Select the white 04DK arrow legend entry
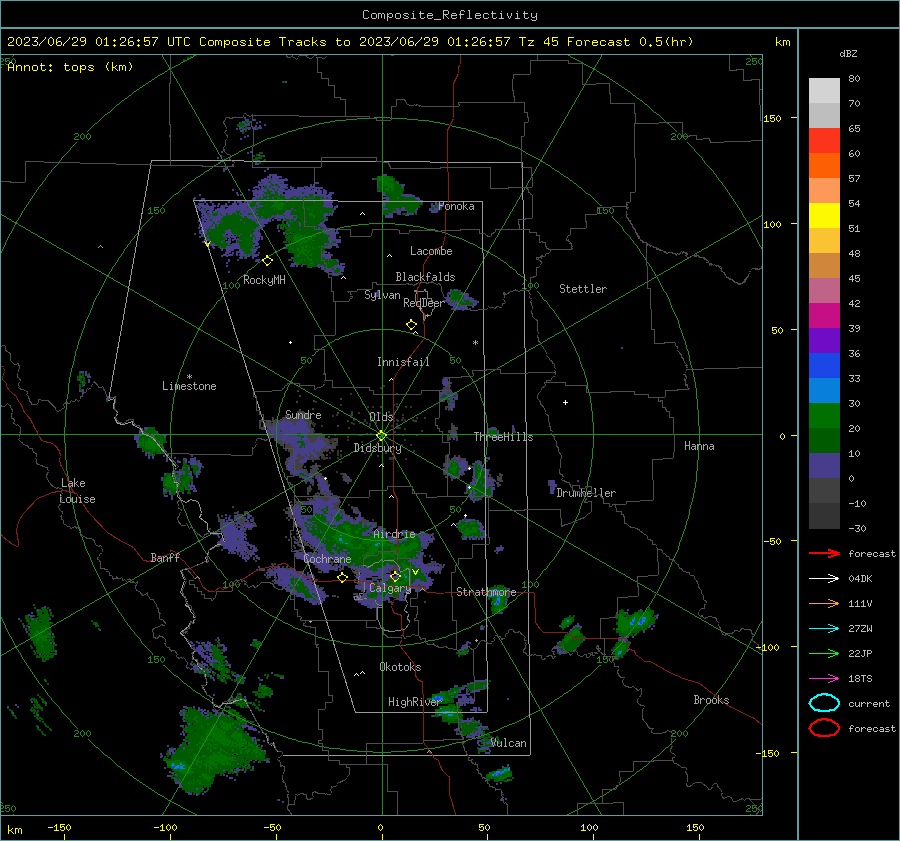Viewport: 900px width, 841px height. pyautogui.click(x=824, y=578)
